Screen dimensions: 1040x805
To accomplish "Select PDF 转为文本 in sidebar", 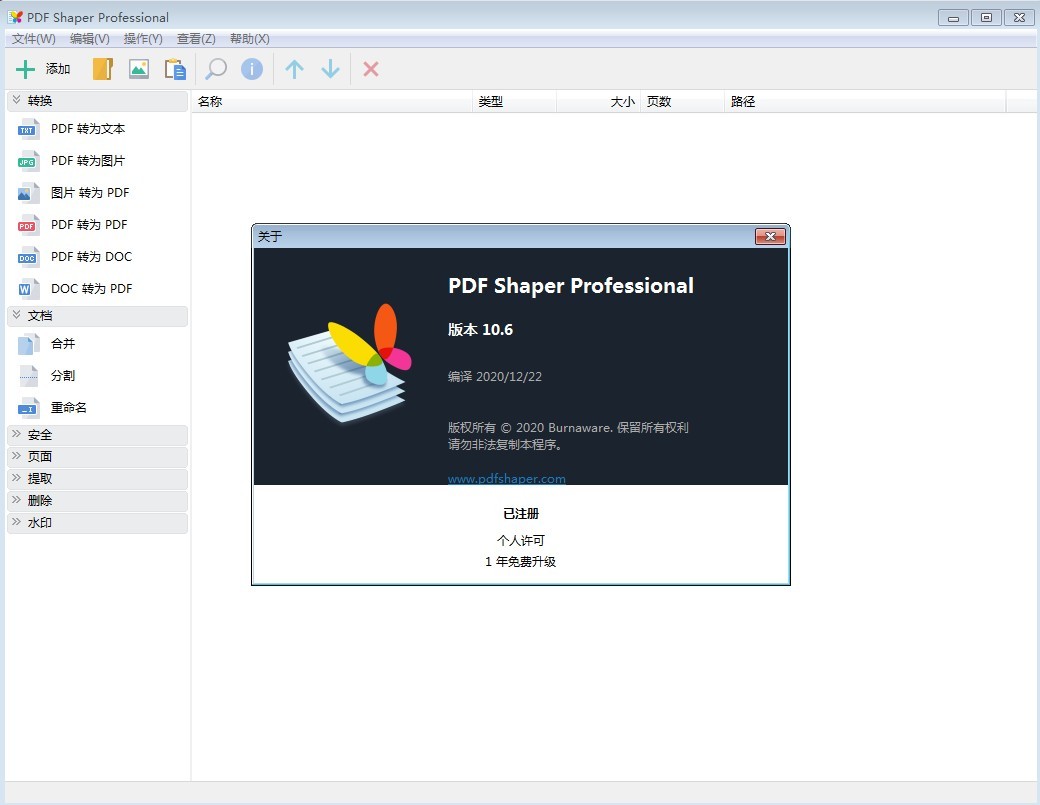I will (x=88, y=129).
